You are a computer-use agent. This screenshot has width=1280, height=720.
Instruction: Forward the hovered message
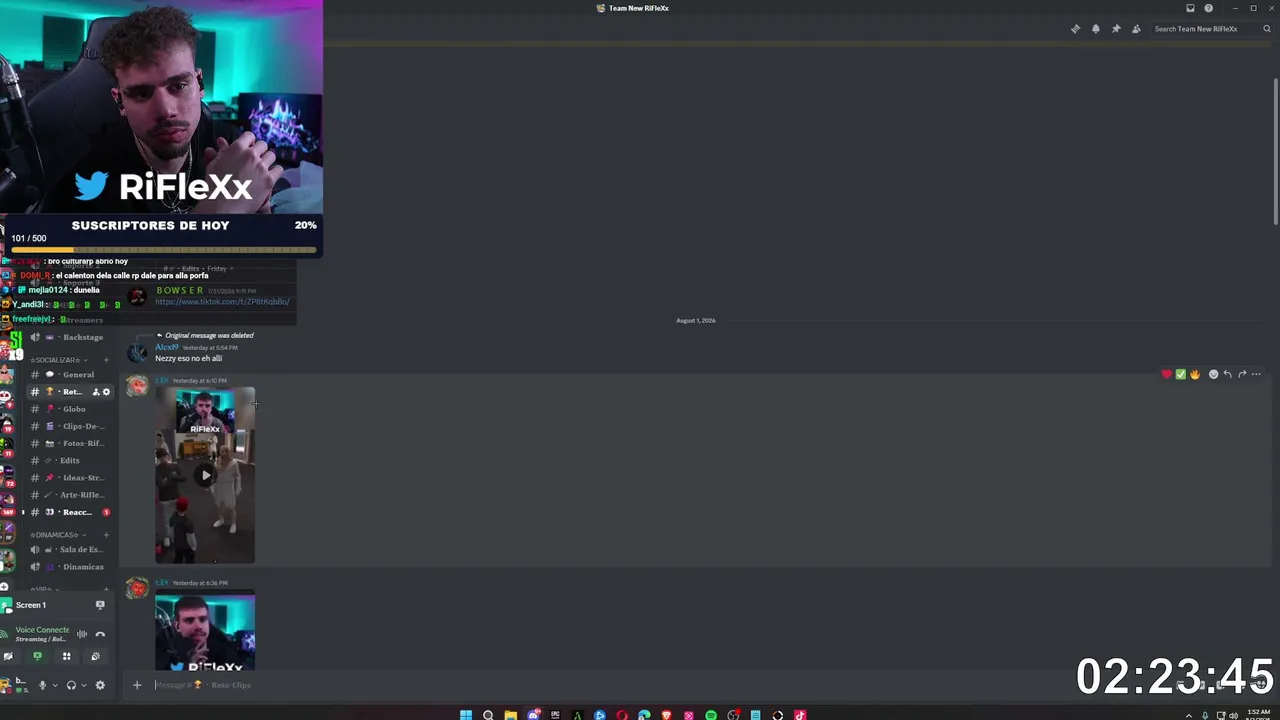(1242, 374)
